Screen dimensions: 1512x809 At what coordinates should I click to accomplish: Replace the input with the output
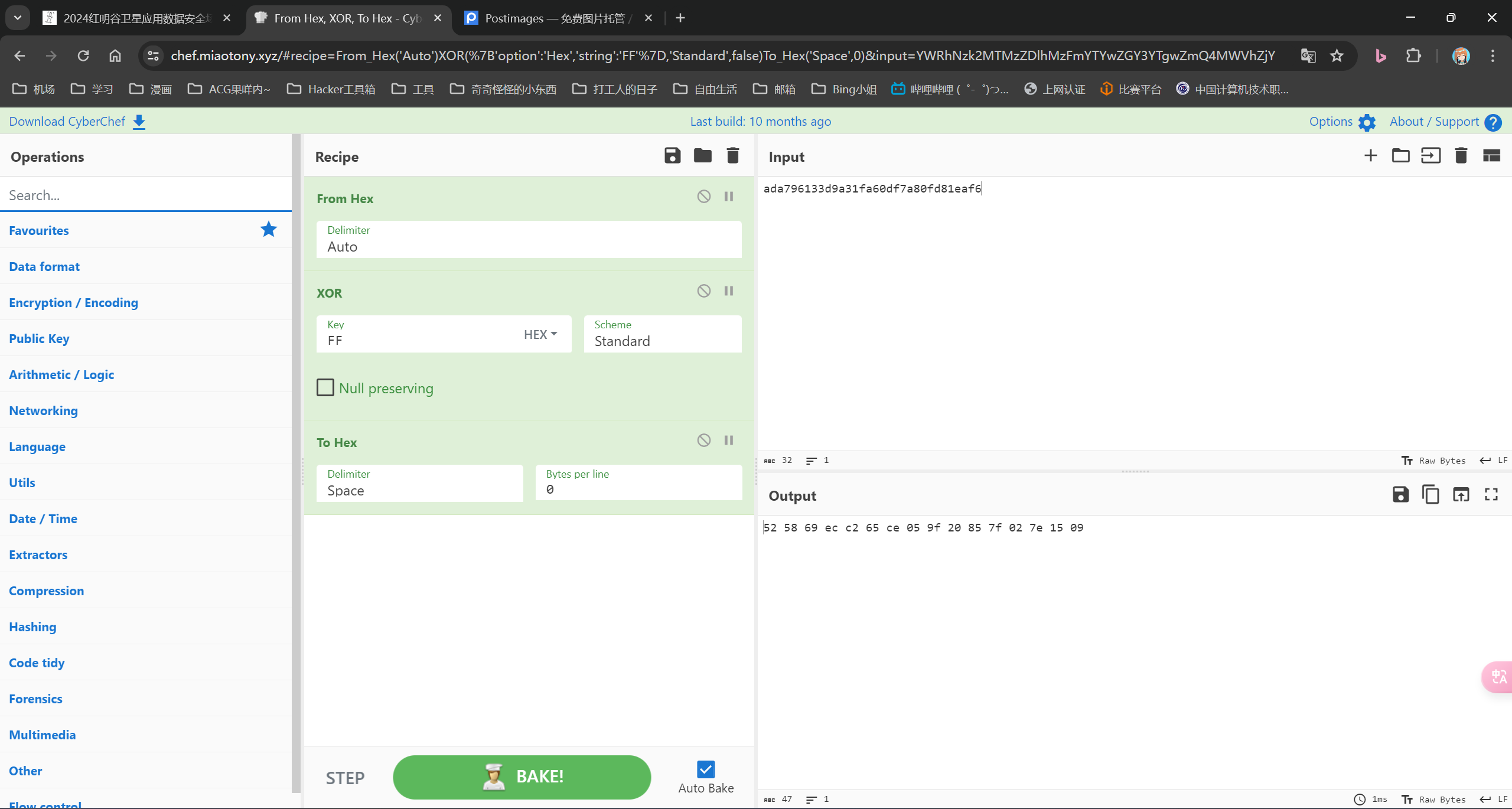[1461, 495]
